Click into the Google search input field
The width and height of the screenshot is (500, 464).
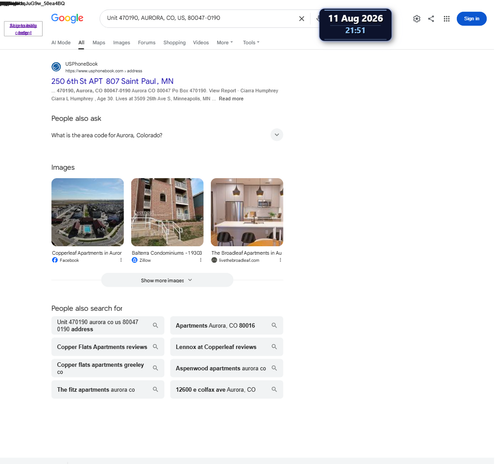(200, 18)
